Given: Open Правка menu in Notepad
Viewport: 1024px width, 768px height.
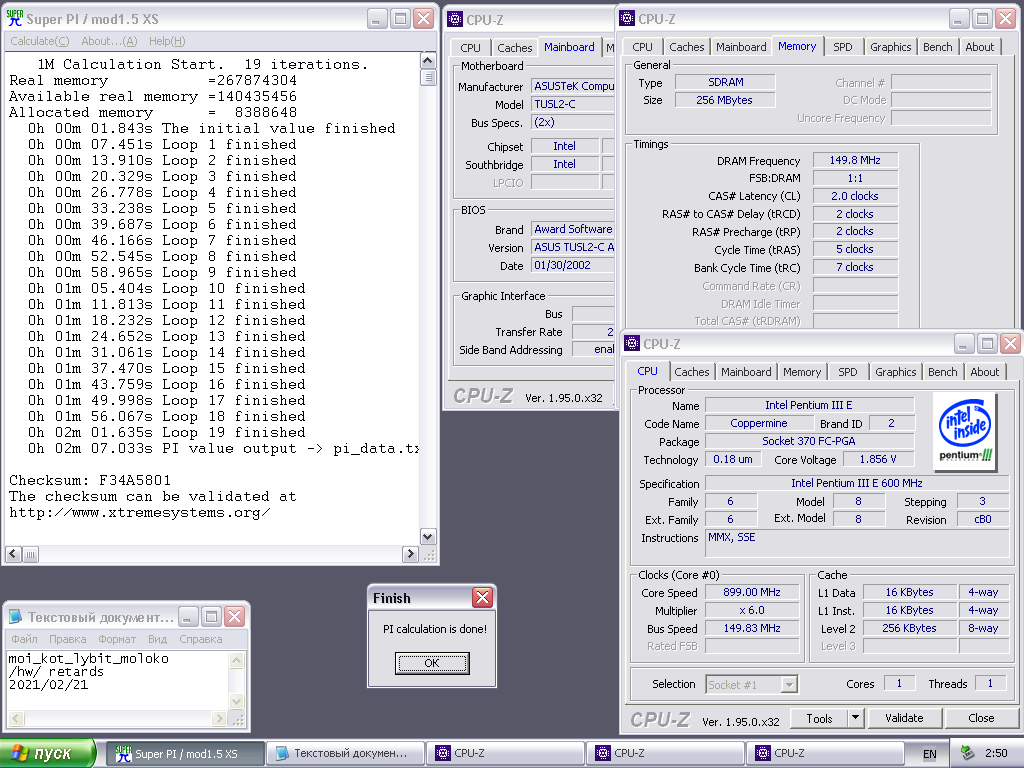Looking at the screenshot, I should click(x=68, y=639).
